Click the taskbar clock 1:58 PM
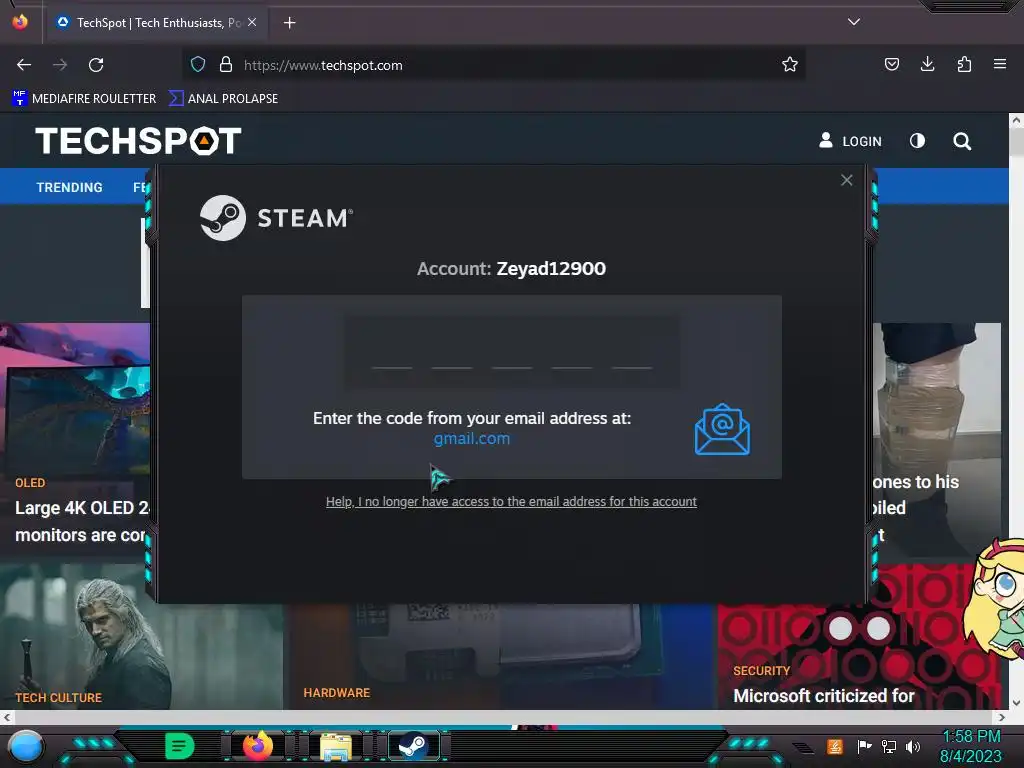 (971, 736)
